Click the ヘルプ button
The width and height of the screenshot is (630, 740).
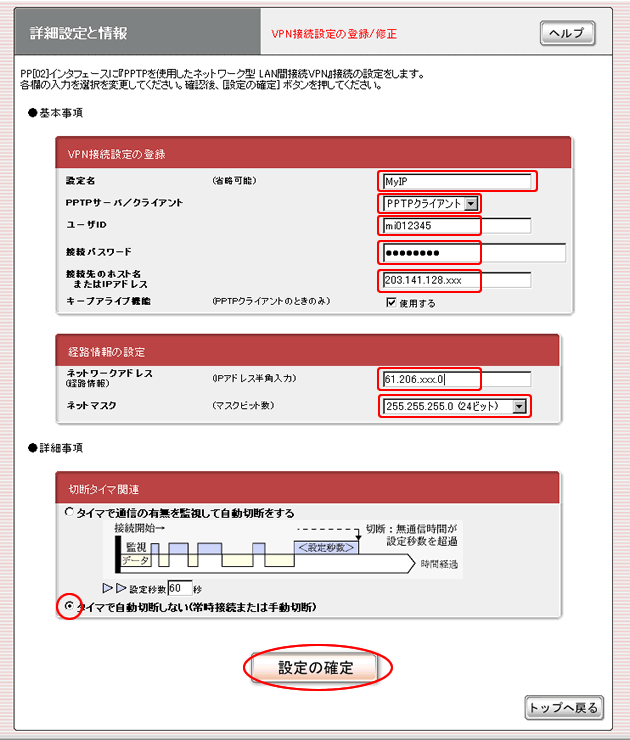point(567,33)
